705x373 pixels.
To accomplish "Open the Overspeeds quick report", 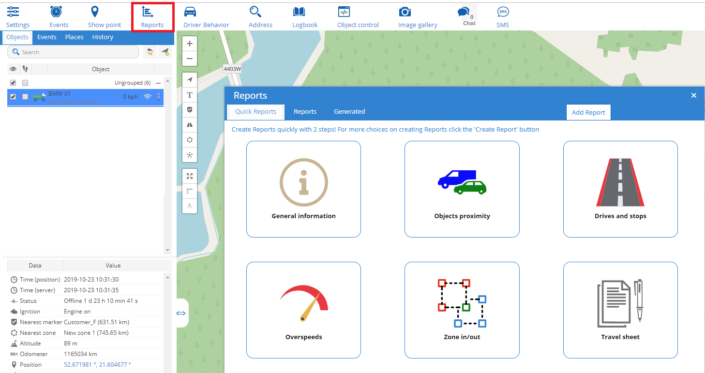I will point(303,310).
